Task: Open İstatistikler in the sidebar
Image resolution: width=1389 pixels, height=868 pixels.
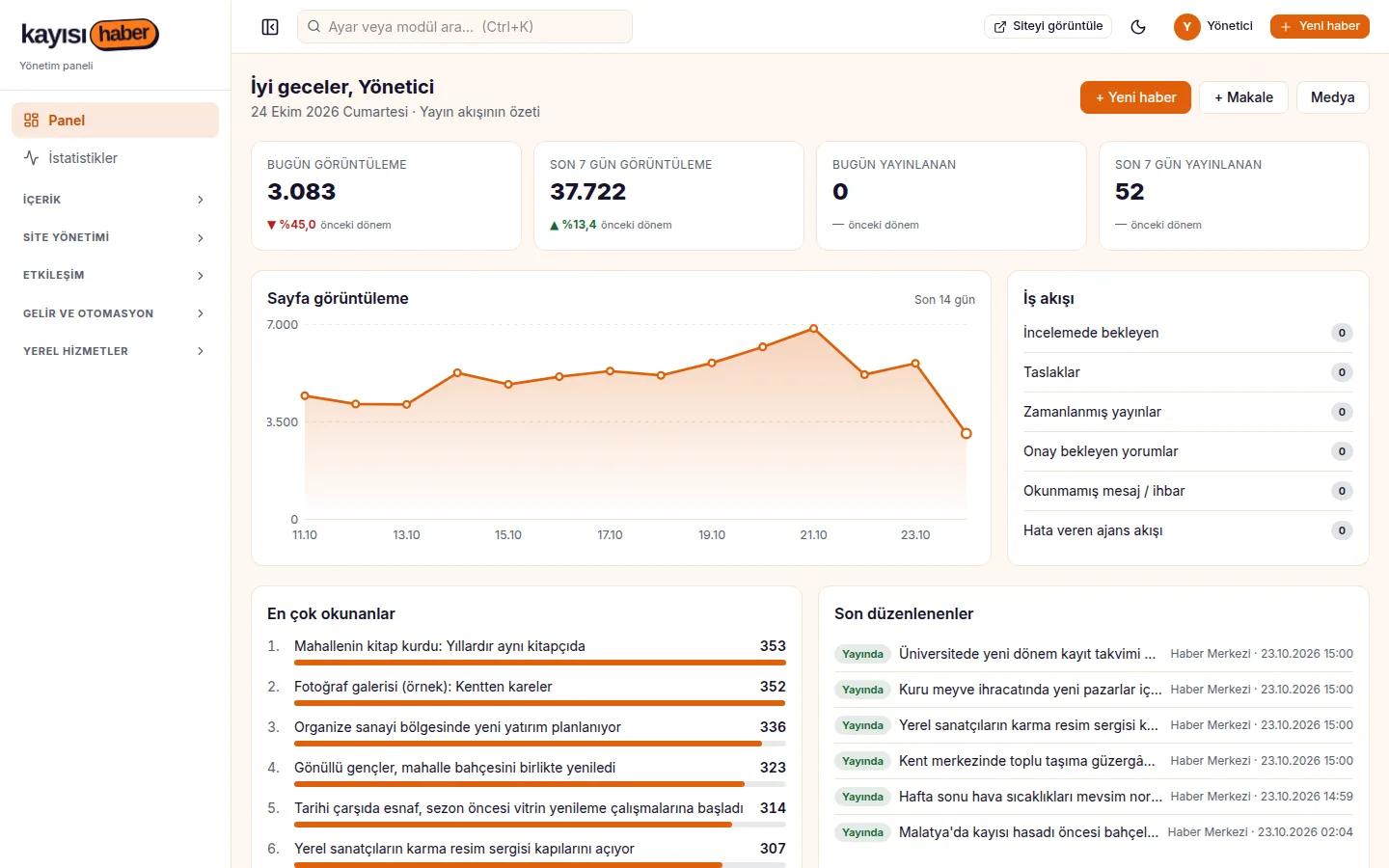Action: point(115,158)
